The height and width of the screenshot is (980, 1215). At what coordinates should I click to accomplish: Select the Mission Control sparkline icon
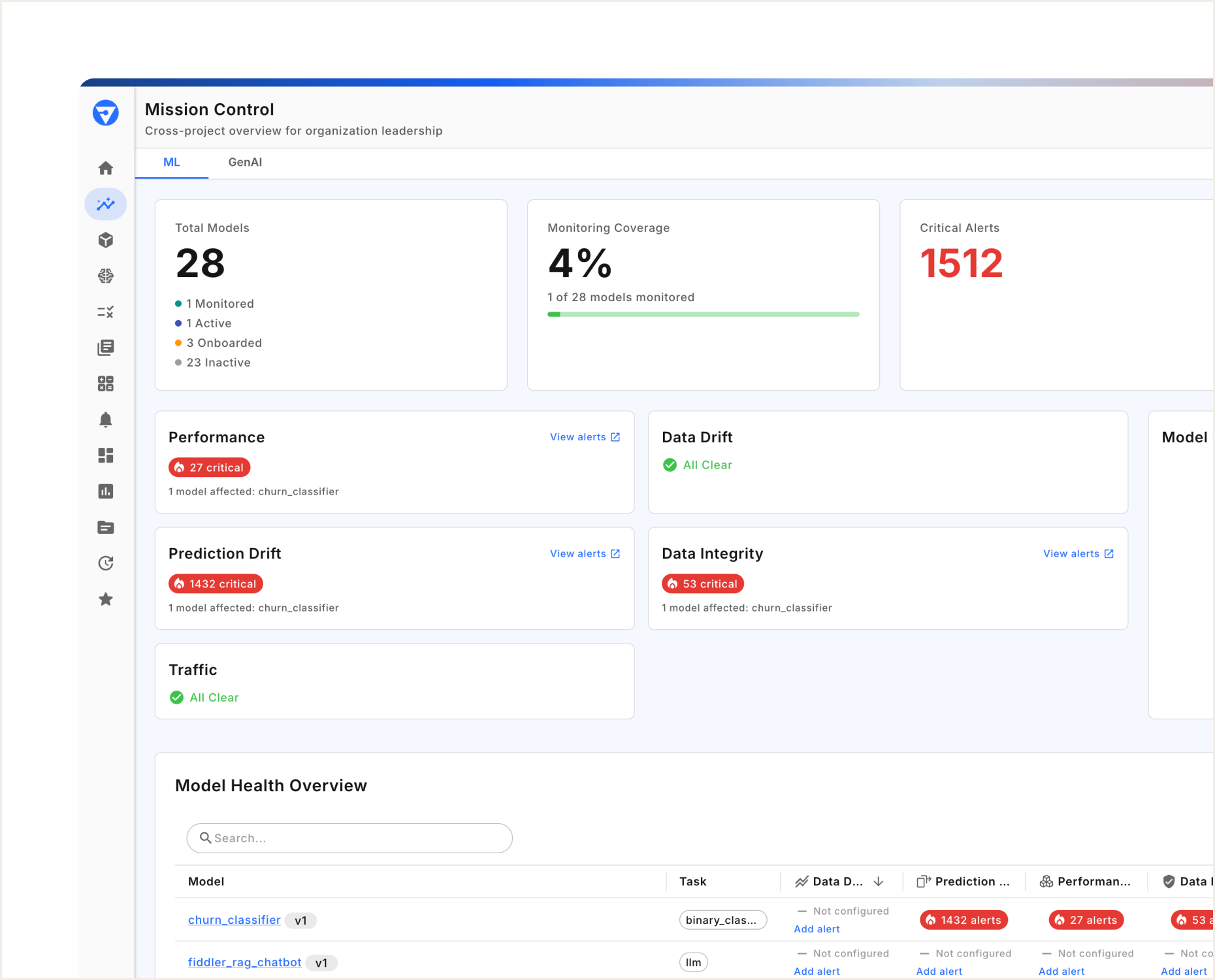[105, 204]
